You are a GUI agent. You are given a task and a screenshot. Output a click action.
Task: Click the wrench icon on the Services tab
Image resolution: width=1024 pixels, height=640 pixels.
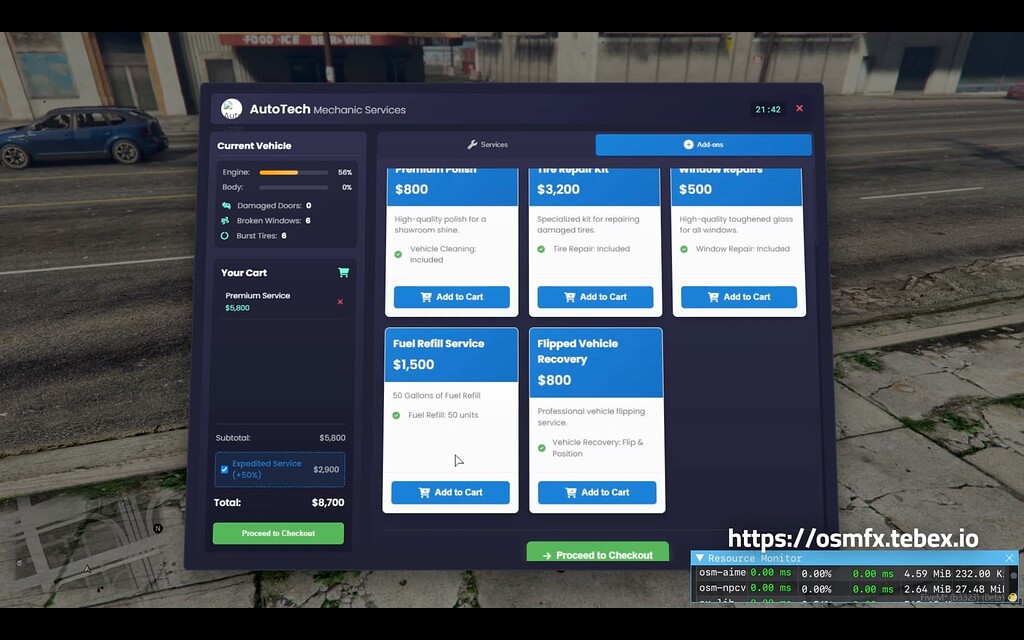click(471, 144)
